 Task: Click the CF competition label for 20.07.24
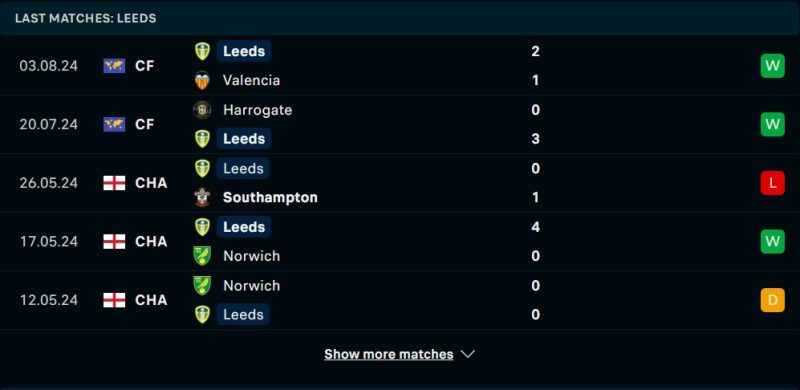point(145,125)
